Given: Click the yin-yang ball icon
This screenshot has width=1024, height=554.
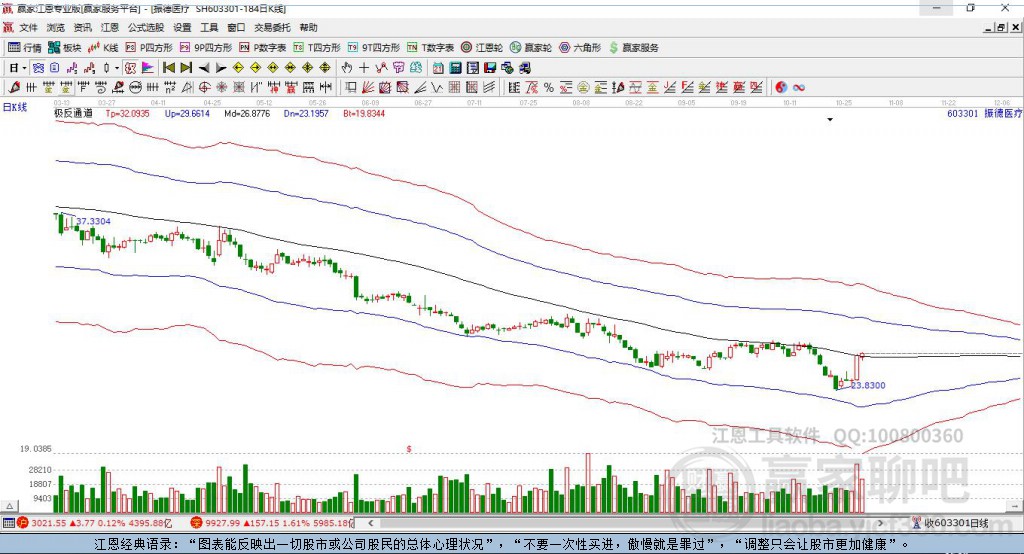Looking at the screenshot, I should (x=781, y=87).
